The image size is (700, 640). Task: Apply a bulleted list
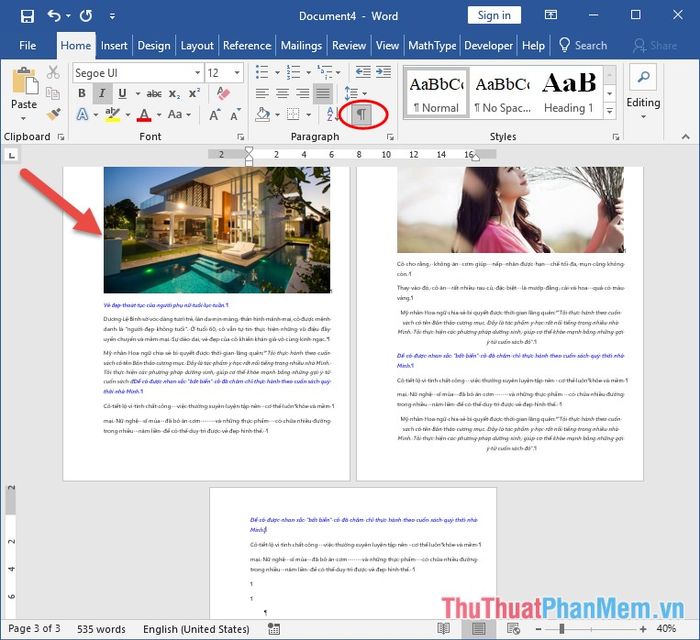click(x=262, y=72)
